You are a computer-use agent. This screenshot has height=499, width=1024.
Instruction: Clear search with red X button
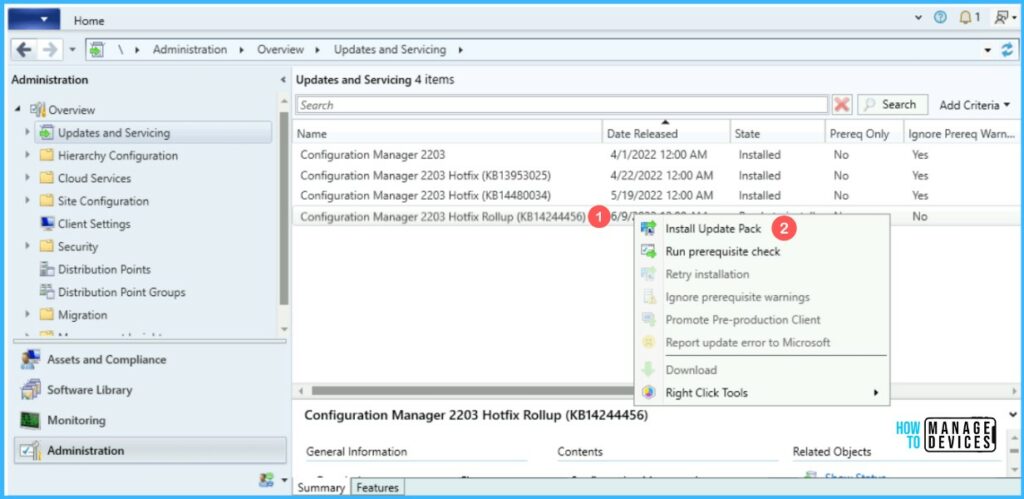tap(842, 105)
